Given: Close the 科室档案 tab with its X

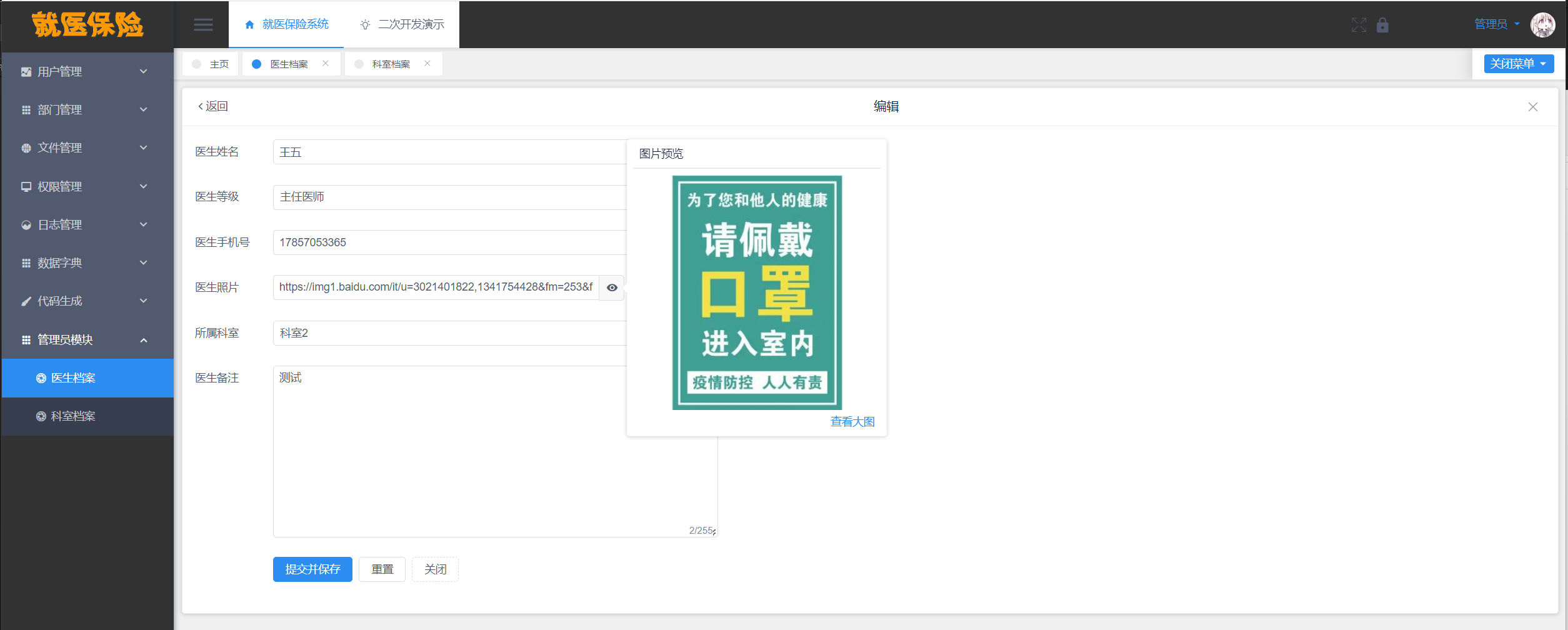Looking at the screenshot, I should (x=427, y=63).
